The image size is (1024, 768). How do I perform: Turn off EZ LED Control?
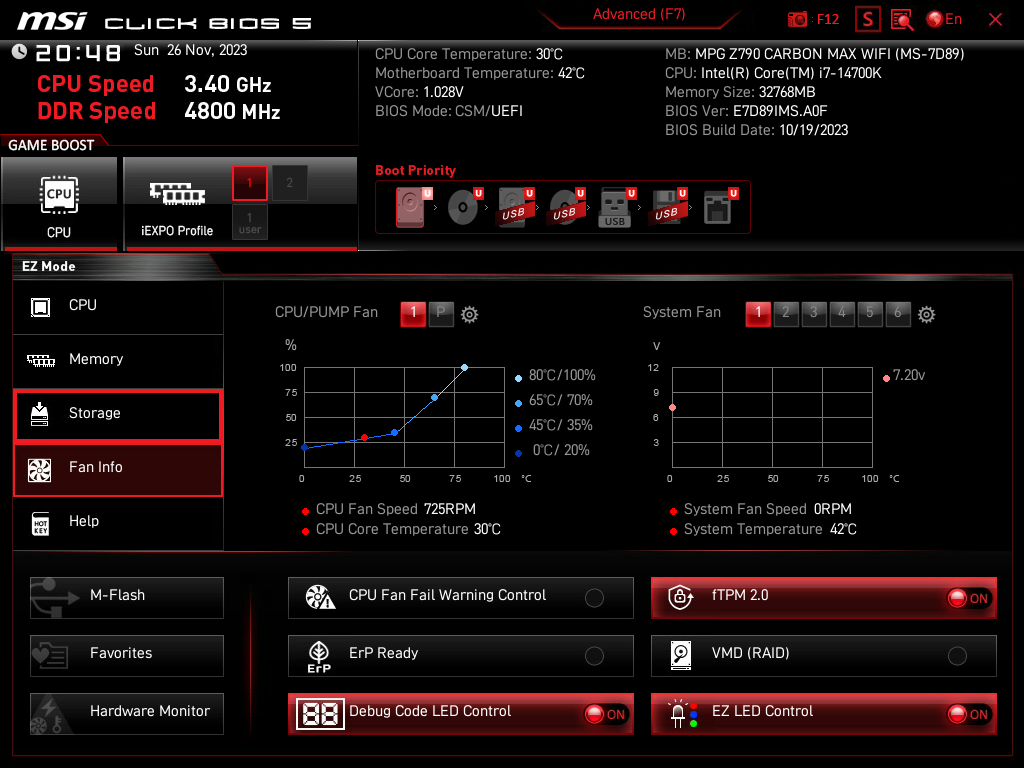coord(969,714)
